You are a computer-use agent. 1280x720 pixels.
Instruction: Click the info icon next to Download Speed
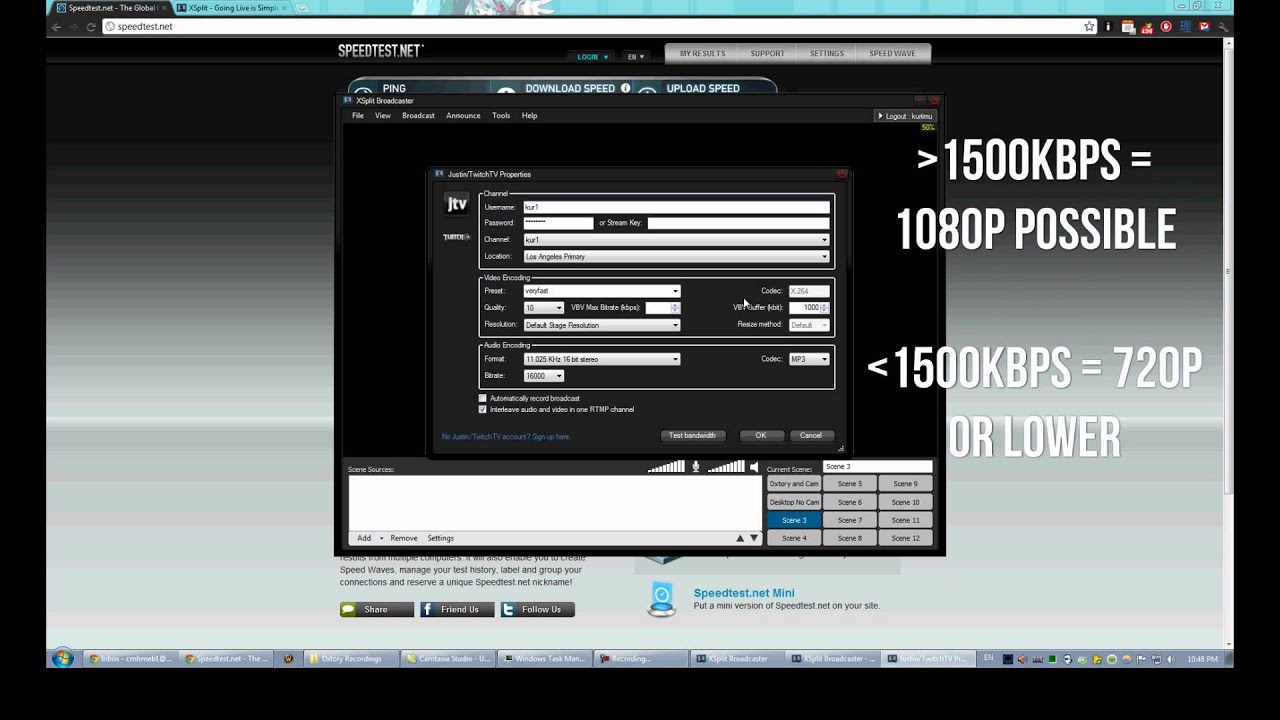pos(626,88)
